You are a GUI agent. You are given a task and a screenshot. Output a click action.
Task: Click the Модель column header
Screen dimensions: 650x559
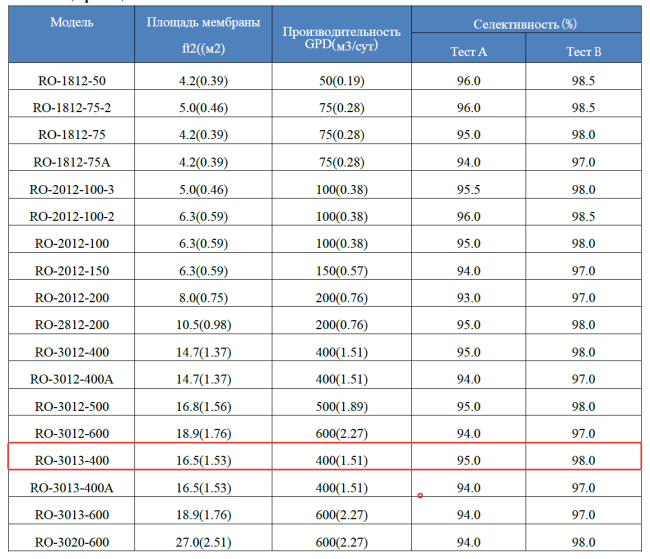click(72, 22)
